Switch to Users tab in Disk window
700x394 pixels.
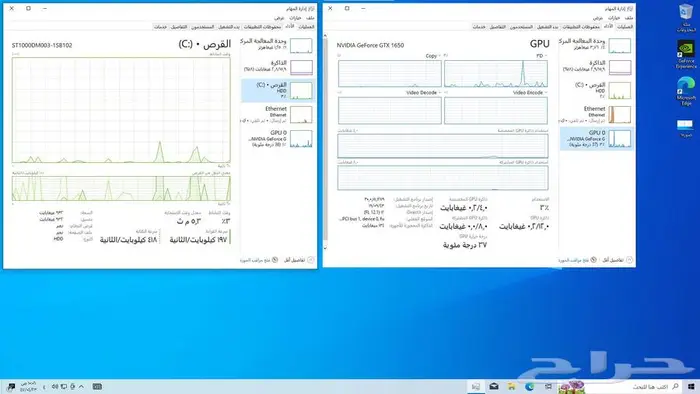pos(203,27)
